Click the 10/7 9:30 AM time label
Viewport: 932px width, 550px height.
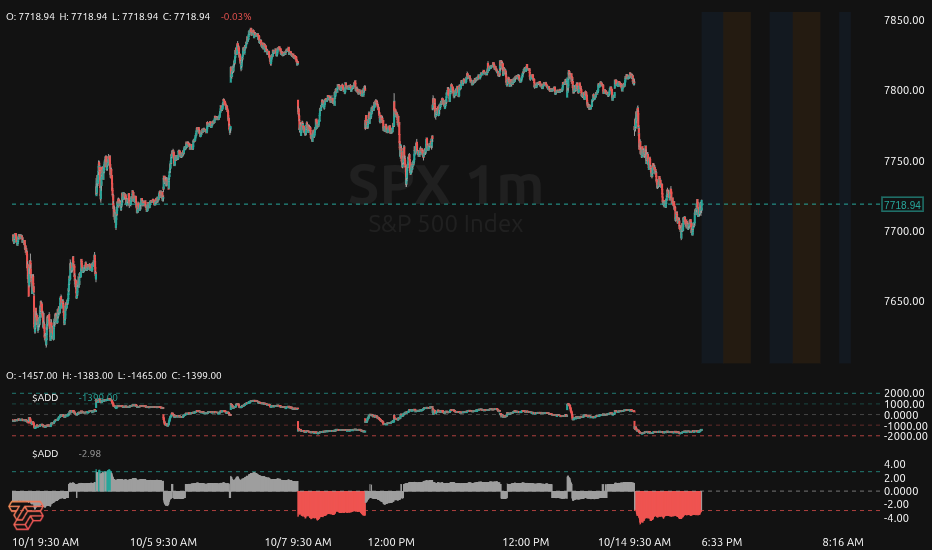tap(298, 542)
